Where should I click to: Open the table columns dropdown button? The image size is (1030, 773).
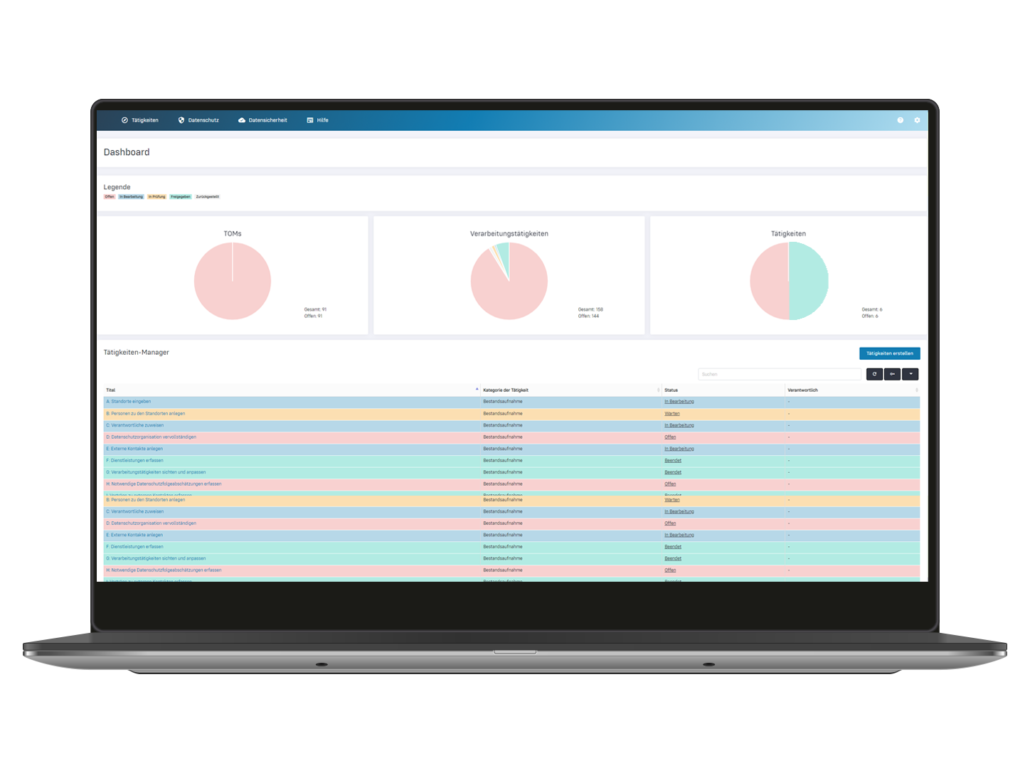(910, 374)
